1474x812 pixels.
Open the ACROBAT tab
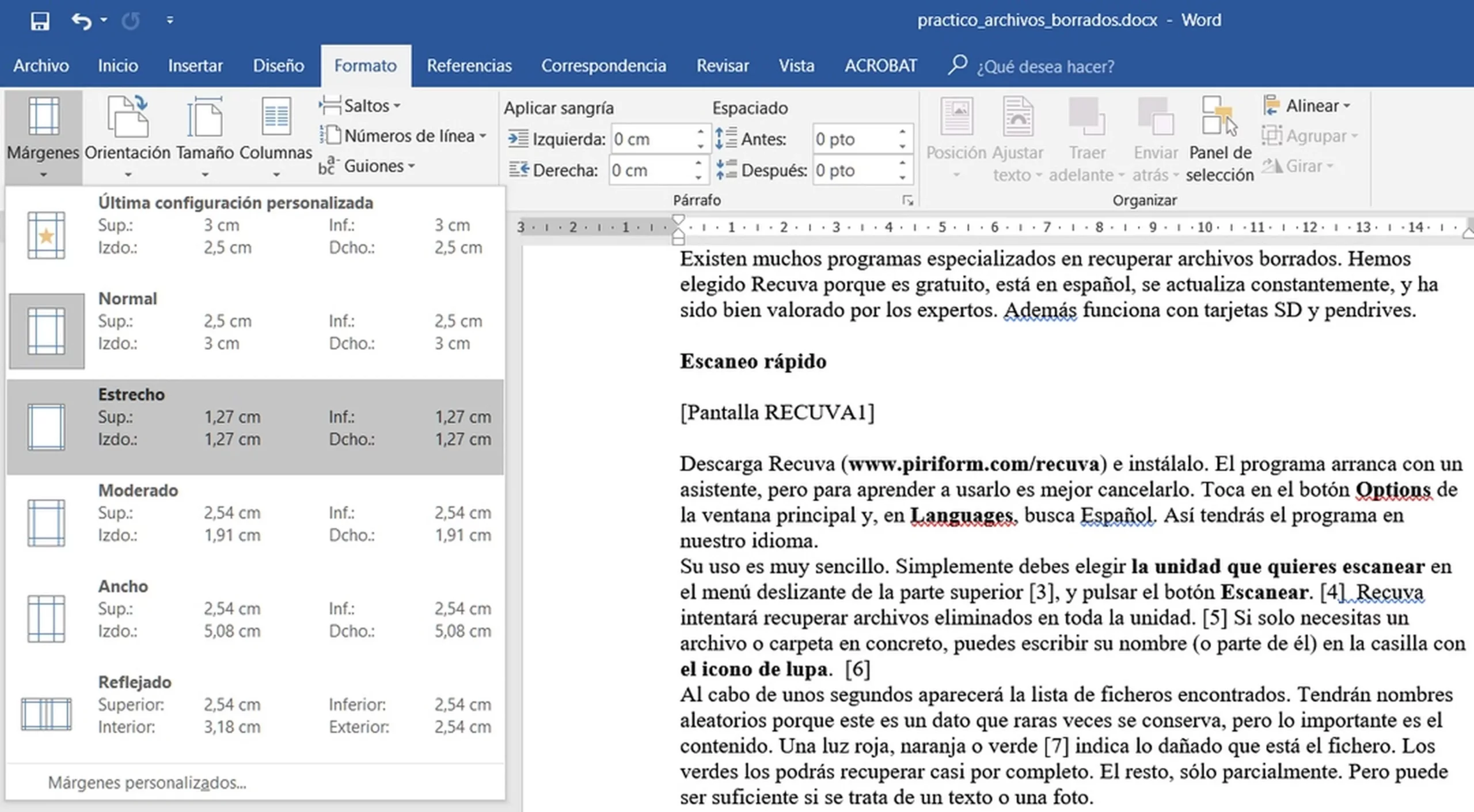(880, 66)
